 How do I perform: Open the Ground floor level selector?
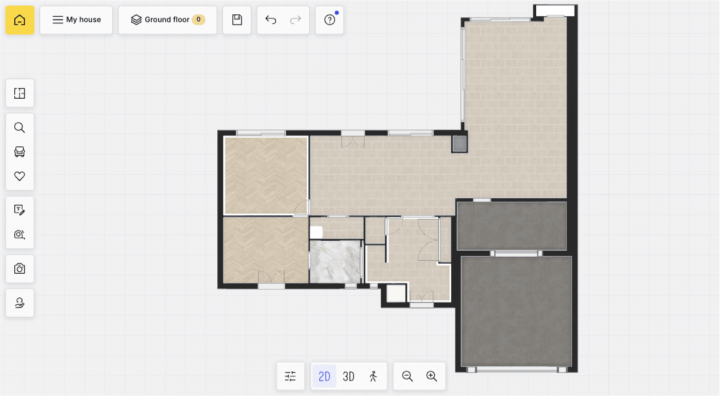point(168,20)
